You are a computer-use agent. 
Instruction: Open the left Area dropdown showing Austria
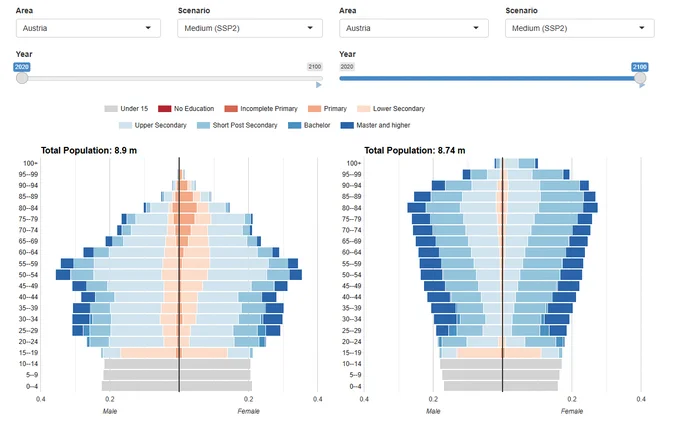(88, 28)
